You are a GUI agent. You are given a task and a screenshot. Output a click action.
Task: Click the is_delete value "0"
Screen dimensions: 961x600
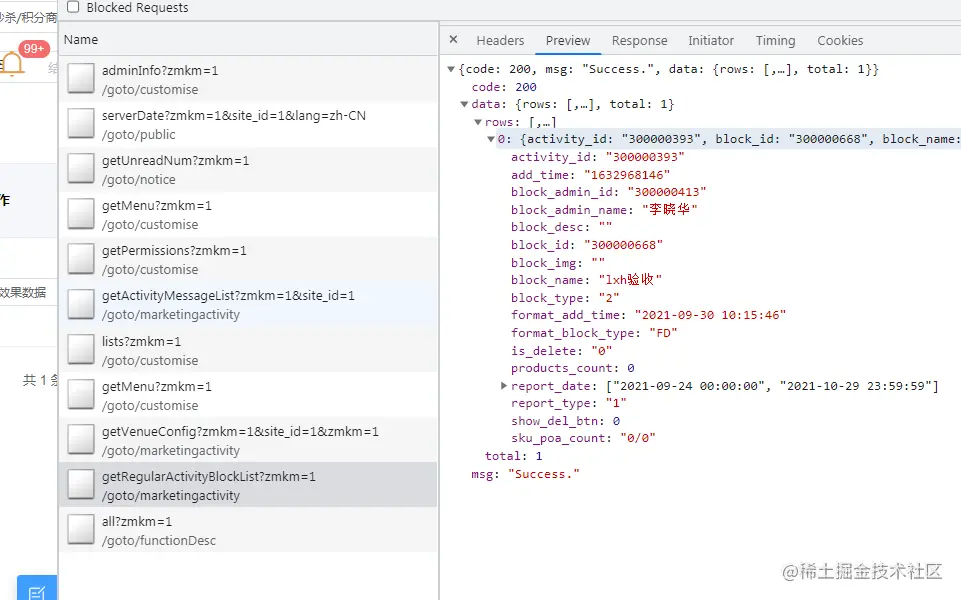click(601, 351)
